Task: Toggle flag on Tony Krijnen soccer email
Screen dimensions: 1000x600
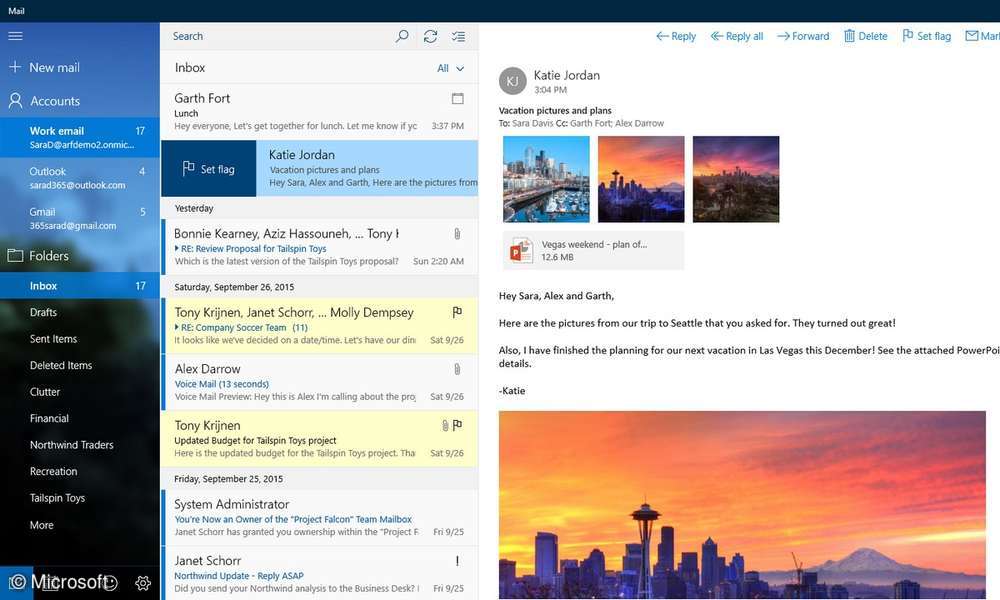Action: point(457,312)
